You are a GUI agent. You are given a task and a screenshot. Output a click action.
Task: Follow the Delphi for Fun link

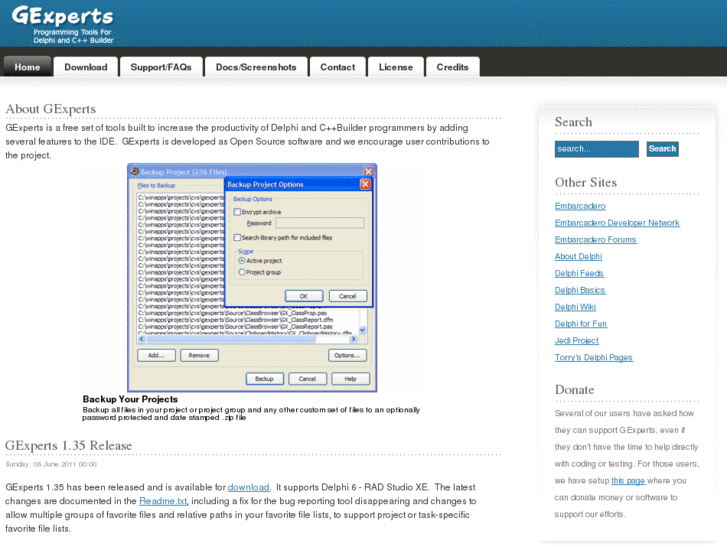pos(581,324)
